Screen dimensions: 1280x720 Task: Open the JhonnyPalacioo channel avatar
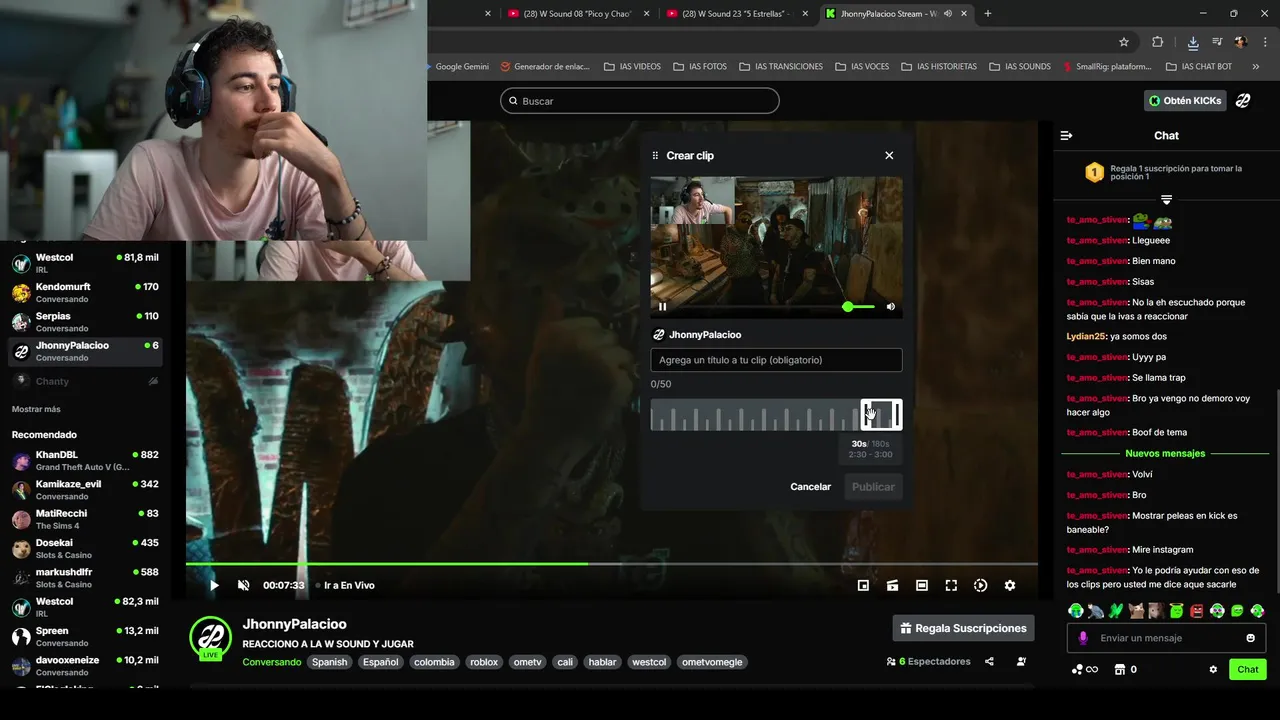[211, 638]
